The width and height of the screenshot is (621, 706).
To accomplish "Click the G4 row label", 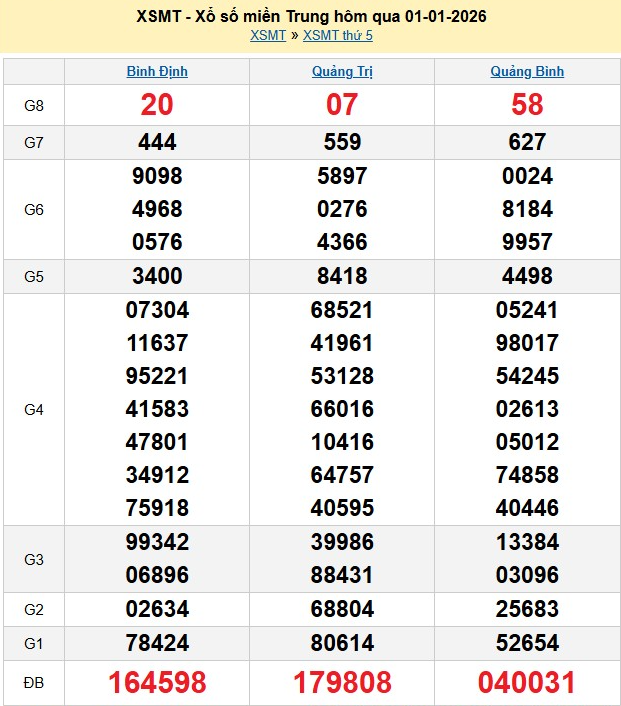I will tap(34, 409).
